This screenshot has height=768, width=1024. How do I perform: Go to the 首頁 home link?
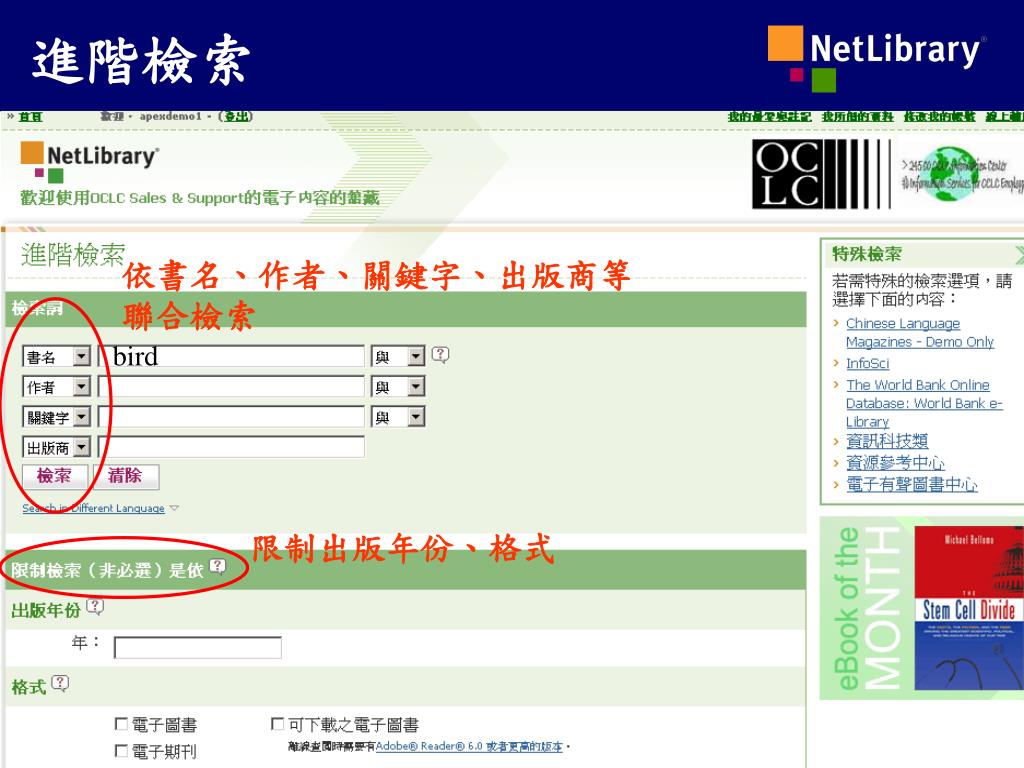coord(31,117)
